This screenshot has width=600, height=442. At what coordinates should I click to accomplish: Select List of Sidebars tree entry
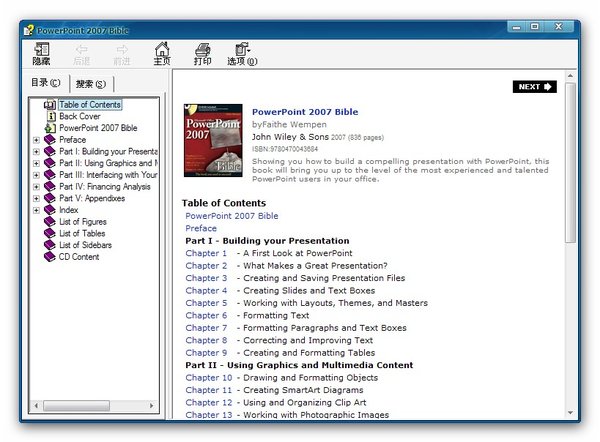pyautogui.click(x=85, y=245)
